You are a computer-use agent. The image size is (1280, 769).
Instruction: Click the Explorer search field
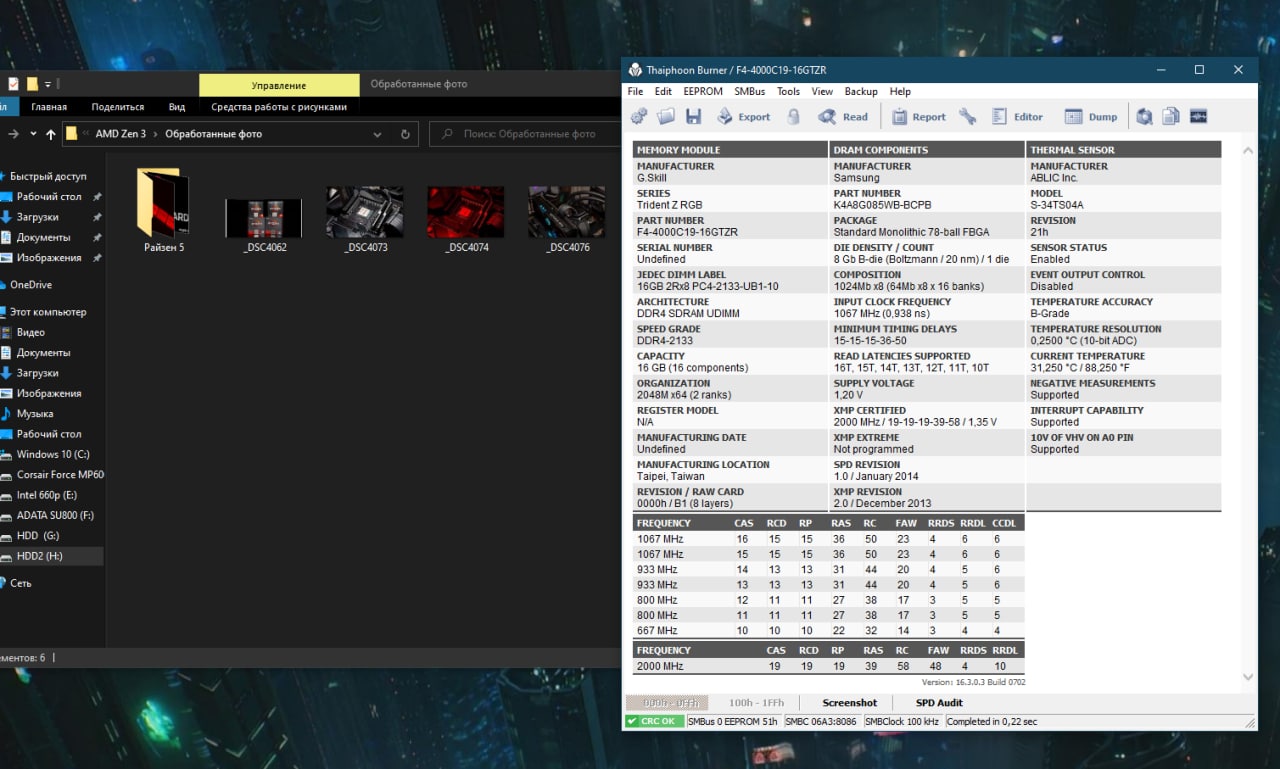coord(523,134)
